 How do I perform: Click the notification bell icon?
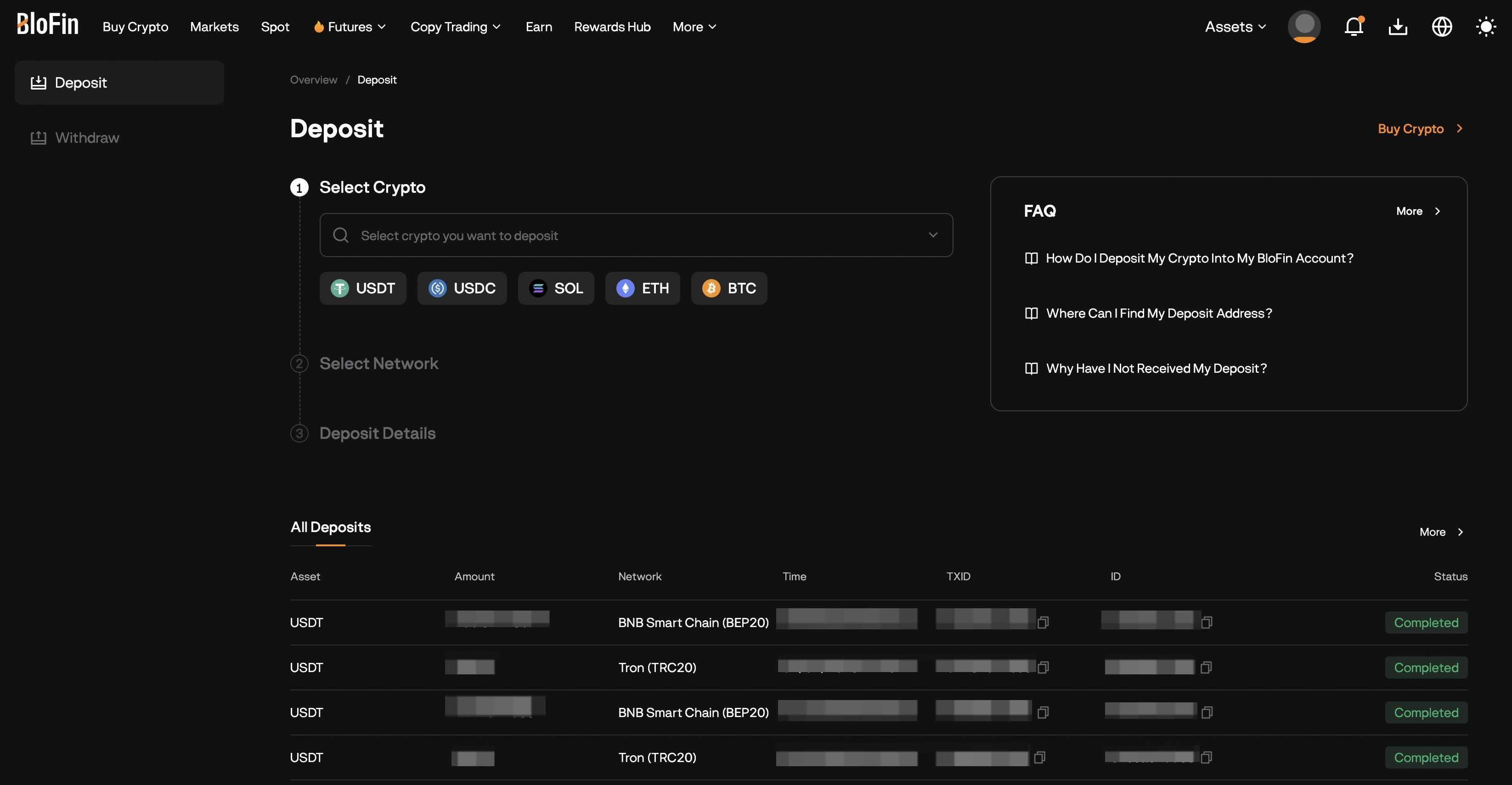[1354, 27]
